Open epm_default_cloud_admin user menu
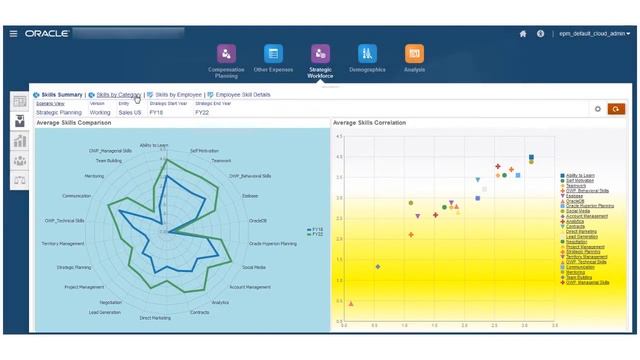Image resolution: width=640 pixels, height=360 pixels. pyautogui.click(x=594, y=34)
